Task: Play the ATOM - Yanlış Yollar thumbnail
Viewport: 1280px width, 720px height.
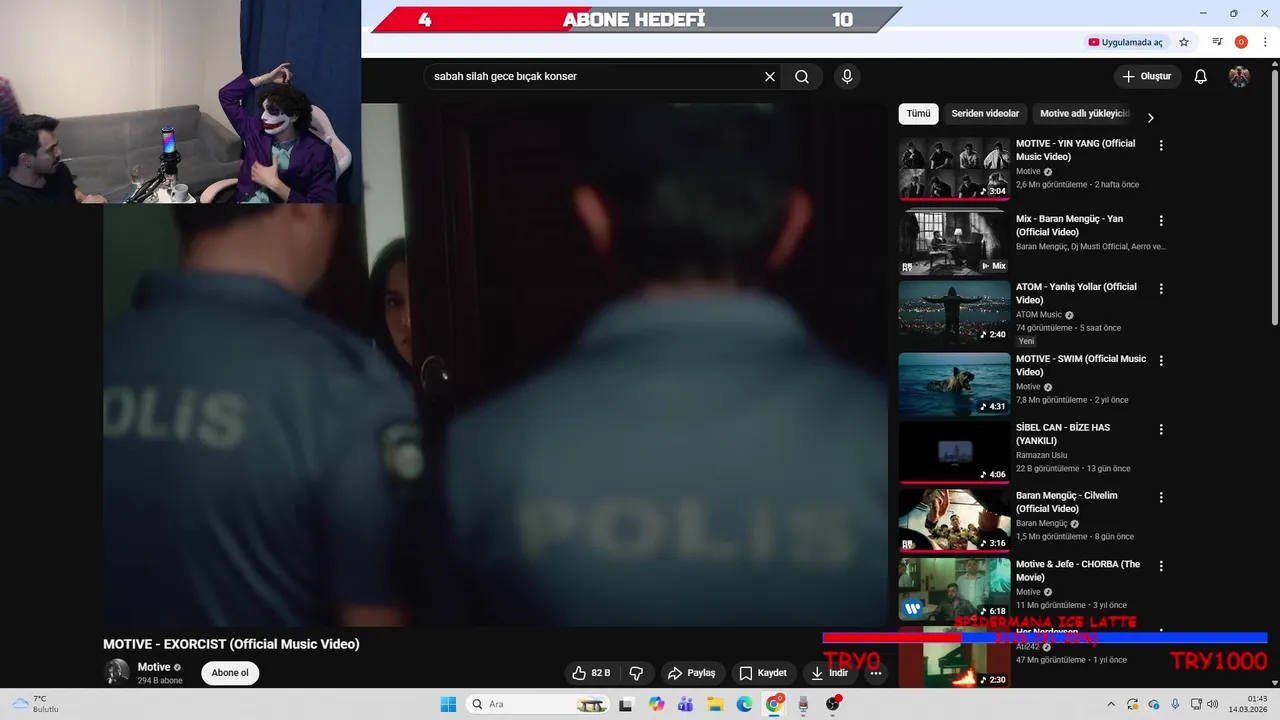Action: 954,311
